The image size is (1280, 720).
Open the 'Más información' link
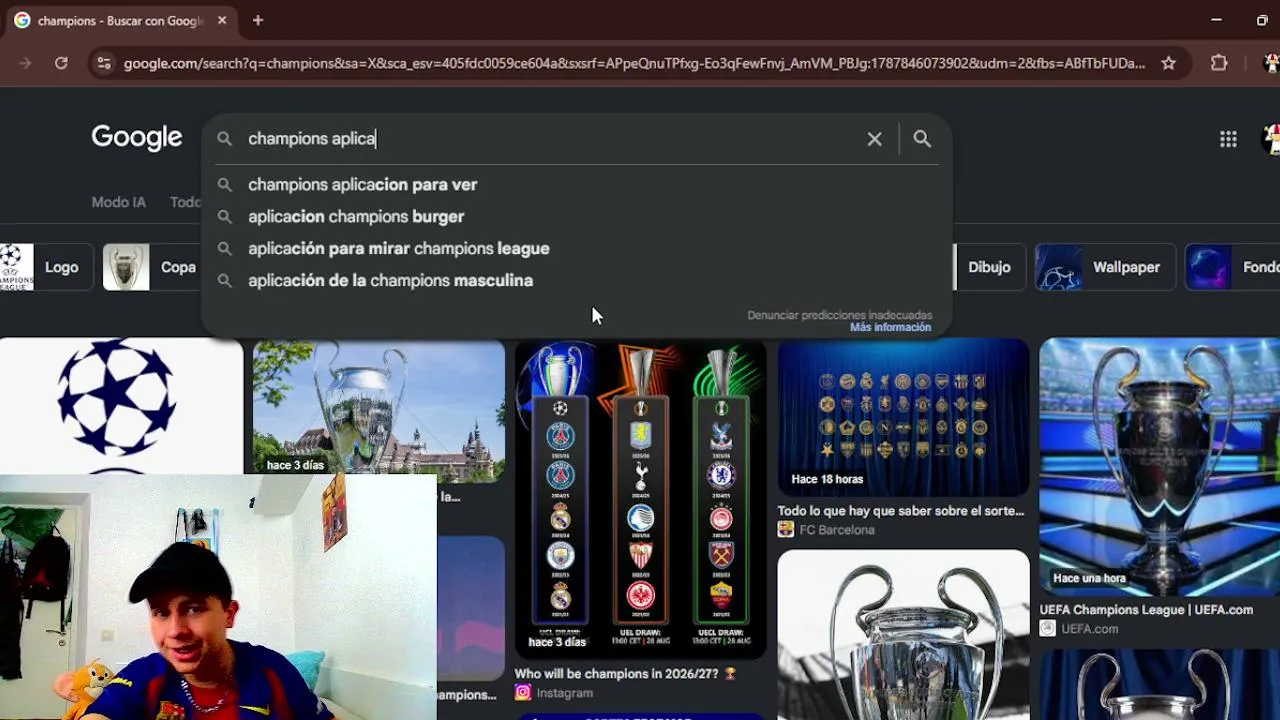pos(890,327)
